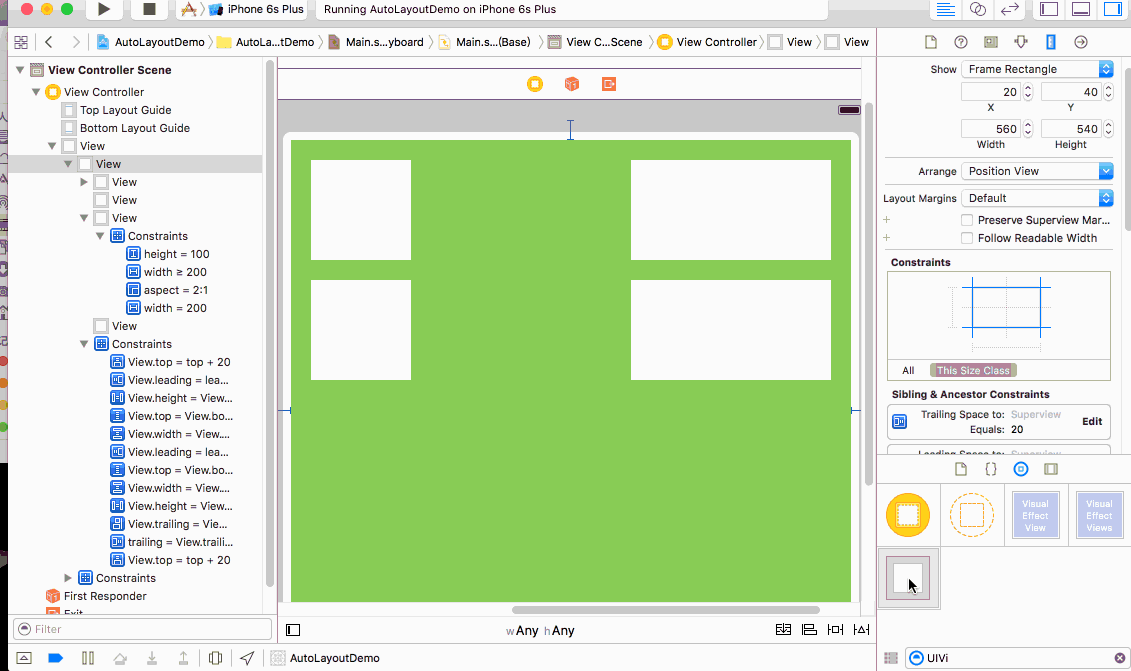Open the Resolve Auto Layout Issues icon
The height and width of the screenshot is (671, 1131).
click(x=859, y=630)
